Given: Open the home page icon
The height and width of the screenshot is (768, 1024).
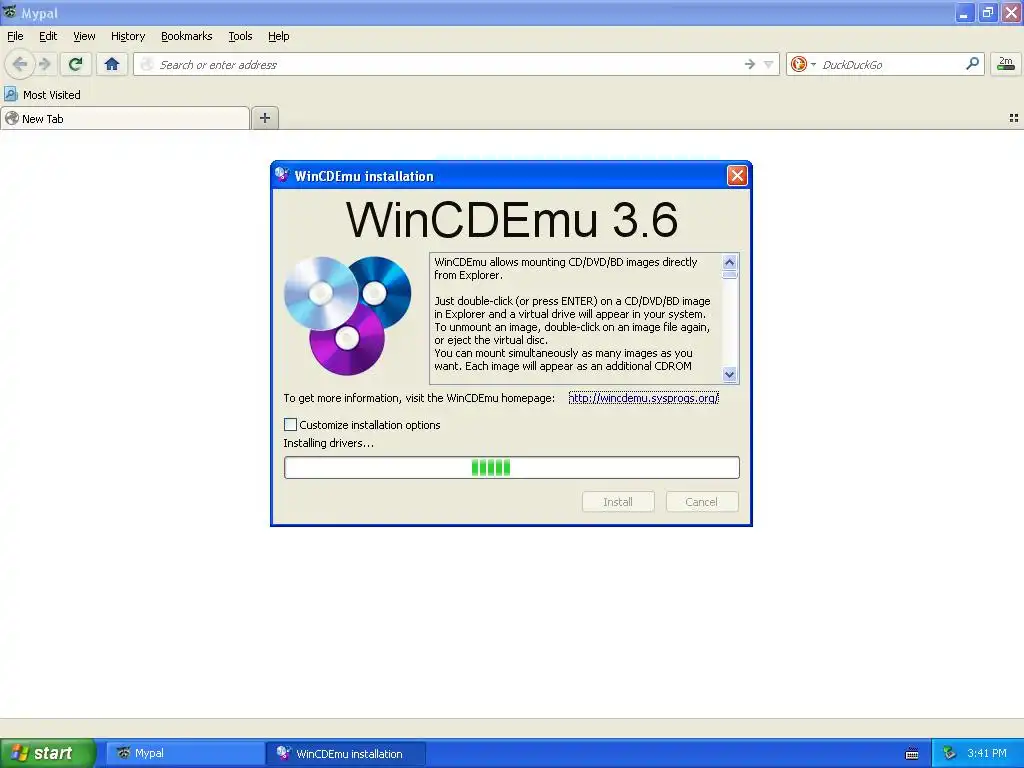Looking at the screenshot, I should coord(112,64).
